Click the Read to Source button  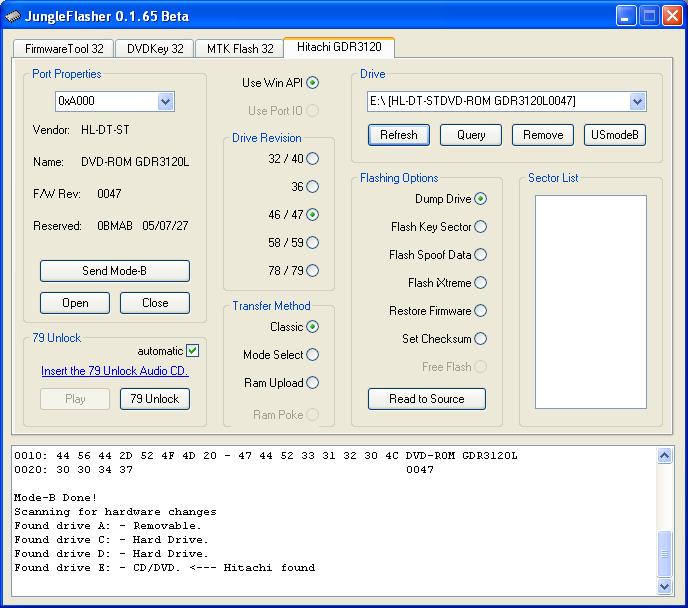click(426, 399)
